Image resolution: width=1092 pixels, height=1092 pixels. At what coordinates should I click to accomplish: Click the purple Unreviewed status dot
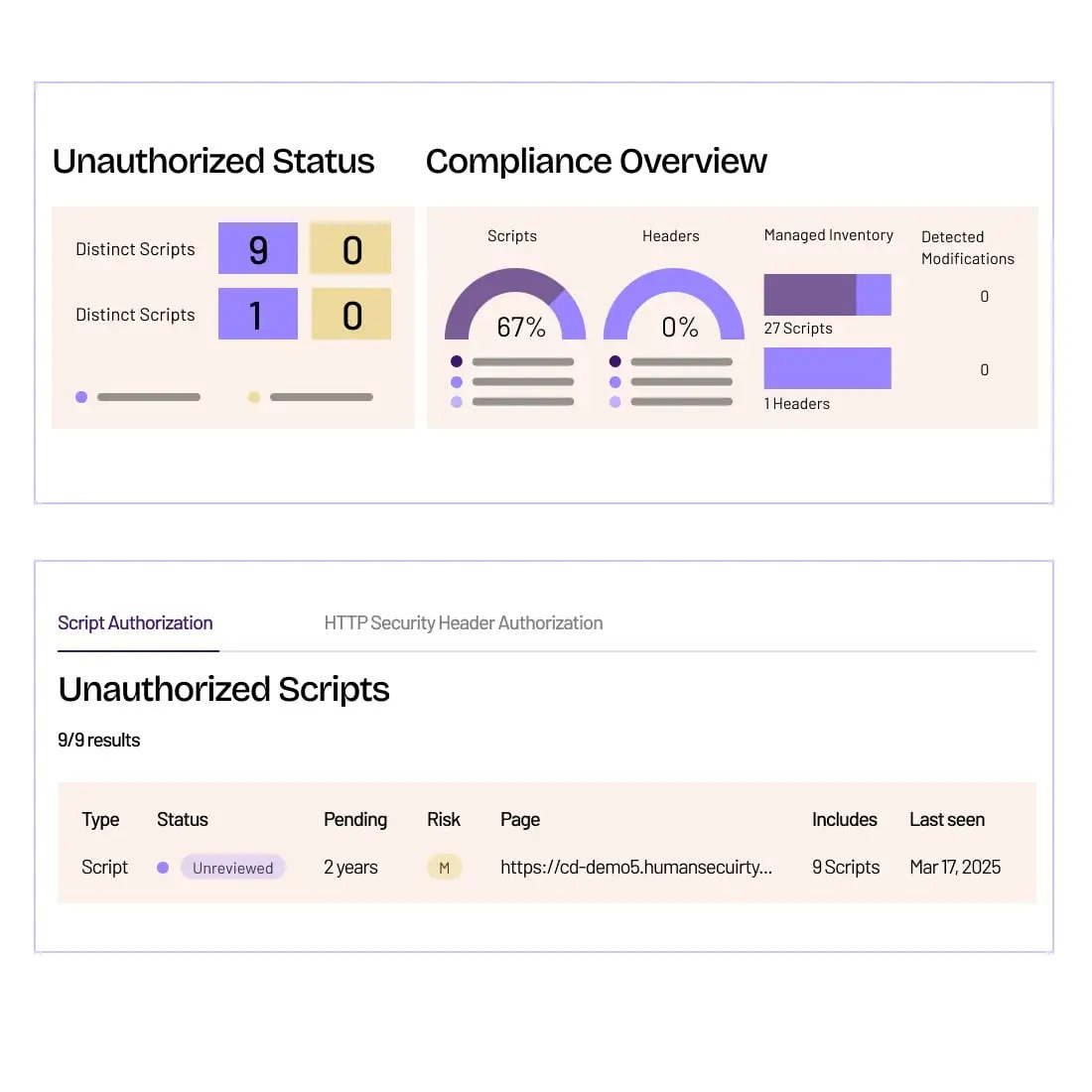click(x=163, y=868)
